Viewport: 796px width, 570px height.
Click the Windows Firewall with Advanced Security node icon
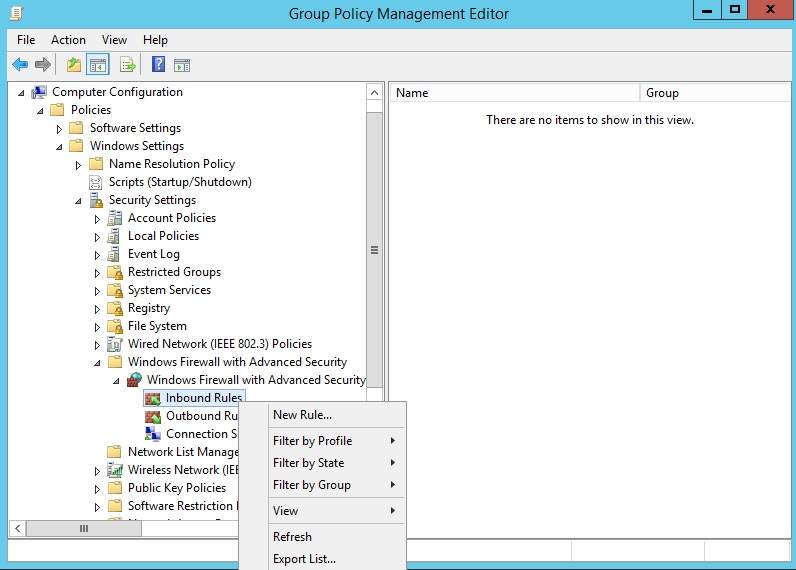(x=134, y=380)
